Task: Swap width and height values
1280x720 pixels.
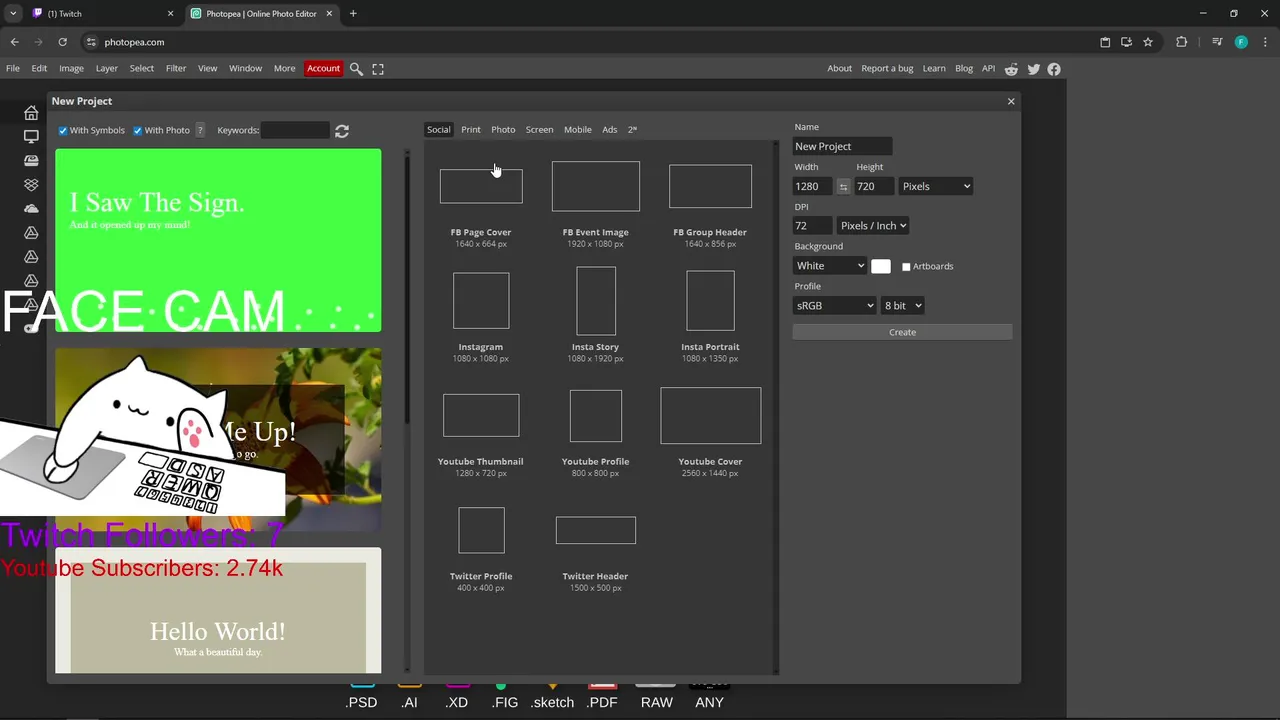Action: tap(843, 187)
